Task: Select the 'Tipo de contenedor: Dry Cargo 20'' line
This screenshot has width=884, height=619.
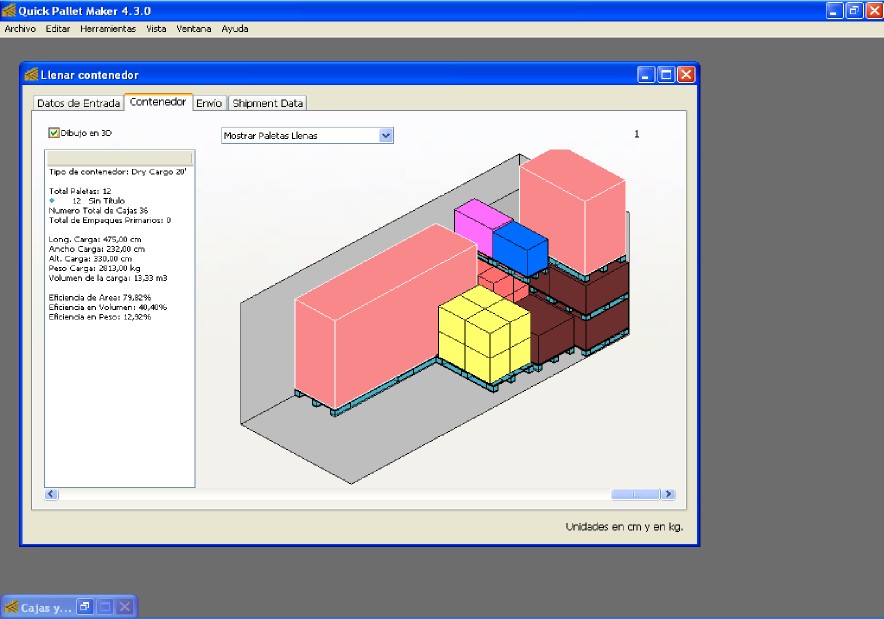Action: (117, 172)
